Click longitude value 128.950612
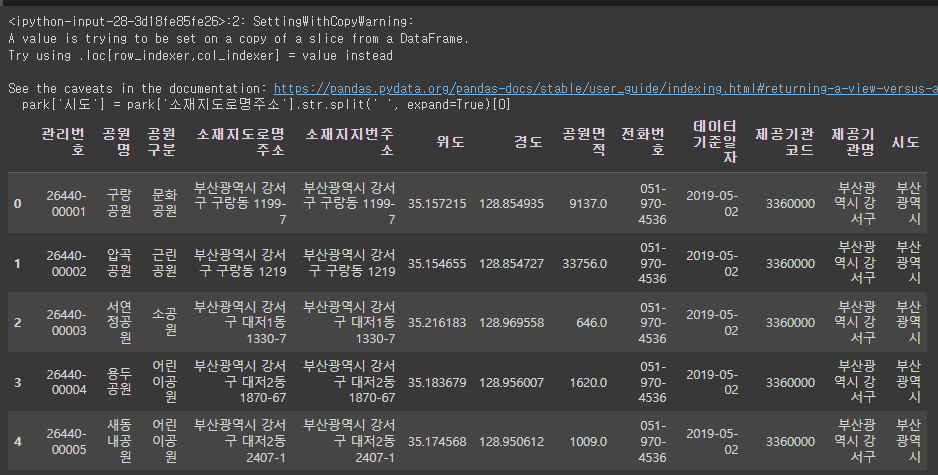 pos(511,441)
